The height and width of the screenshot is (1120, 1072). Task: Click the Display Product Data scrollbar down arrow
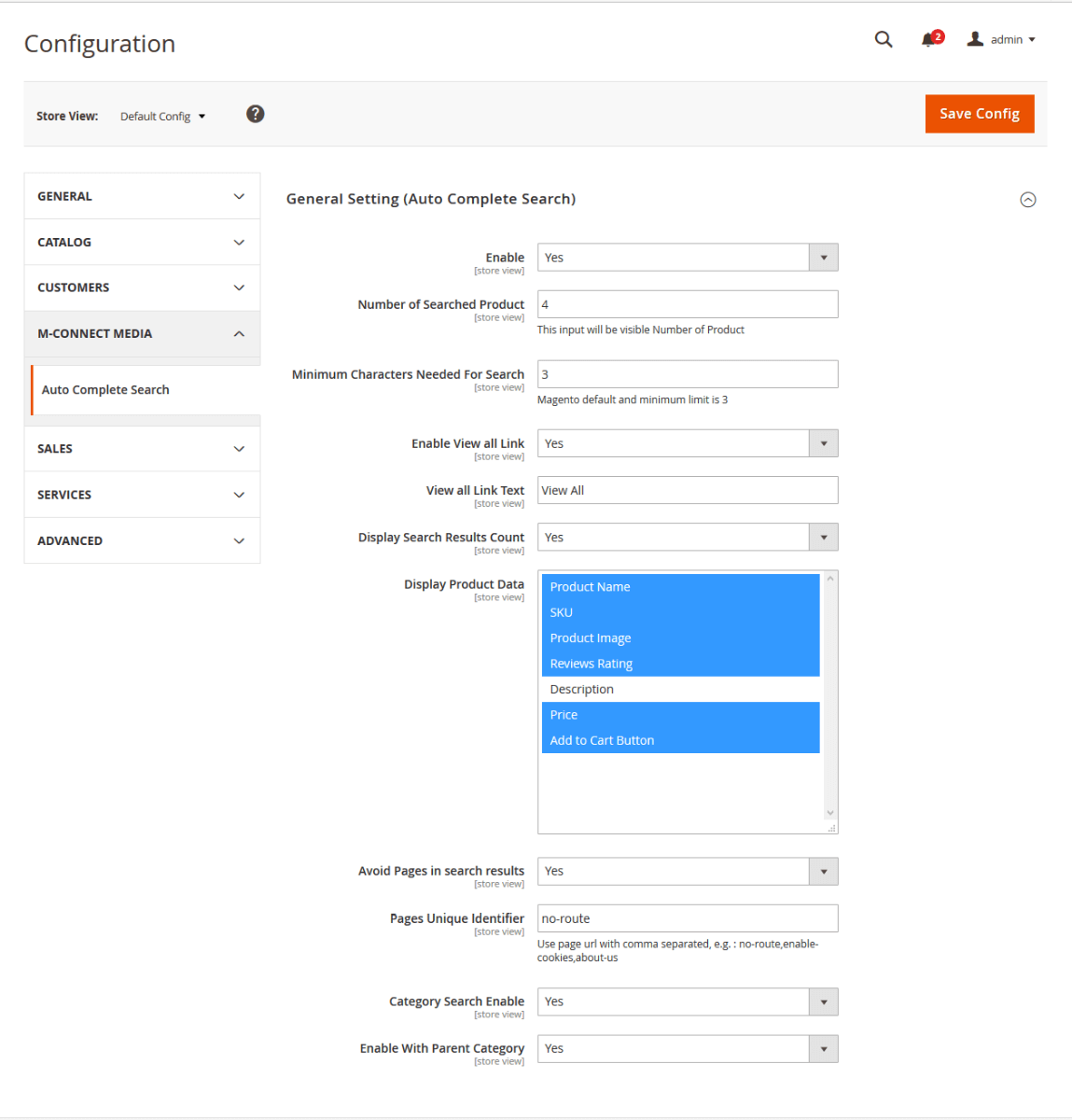point(830,813)
